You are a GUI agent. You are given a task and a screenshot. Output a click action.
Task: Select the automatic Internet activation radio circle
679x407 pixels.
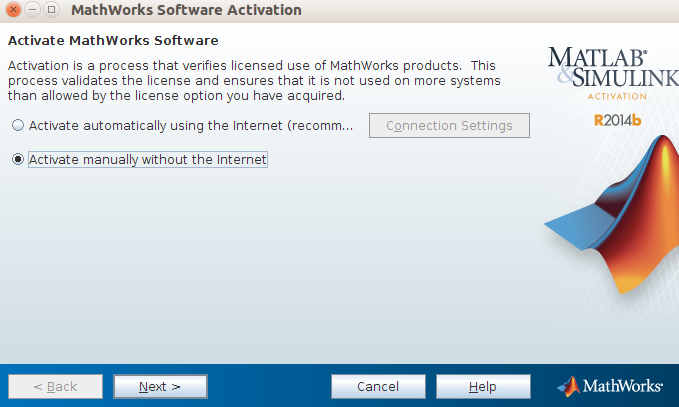(x=18, y=126)
